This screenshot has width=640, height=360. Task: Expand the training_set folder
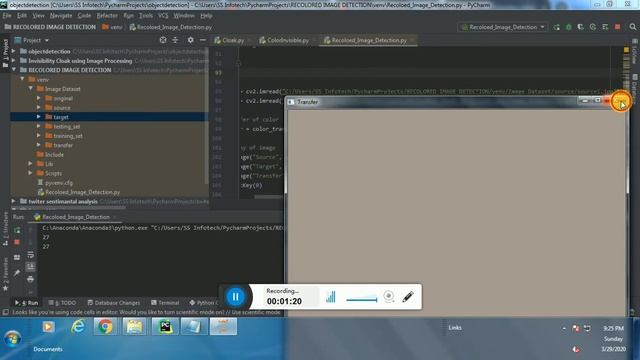pyautogui.click(x=39, y=136)
